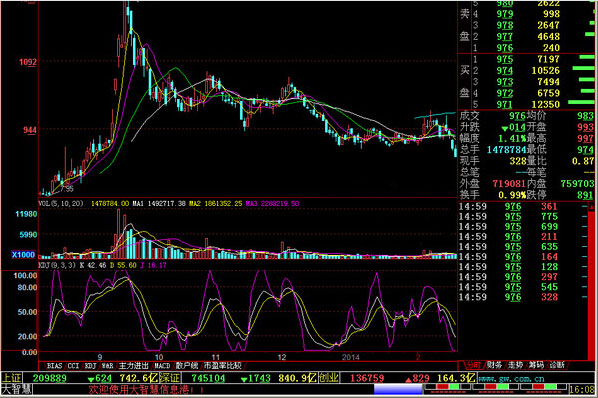Switch to the 分时 side panel tab

tap(473, 365)
